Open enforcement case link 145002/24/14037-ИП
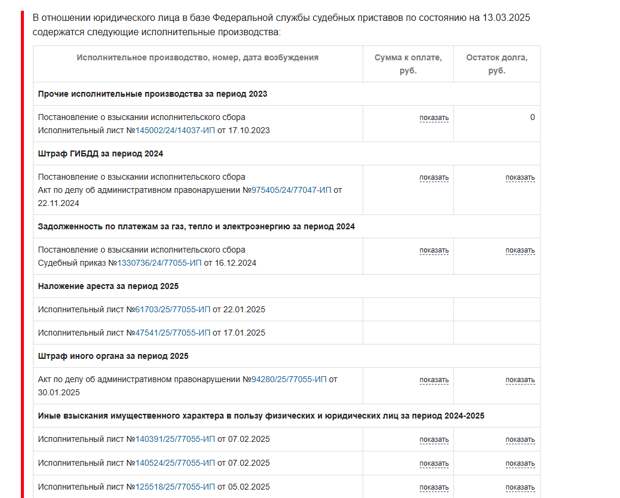The height and width of the screenshot is (498, 620). 175,130
